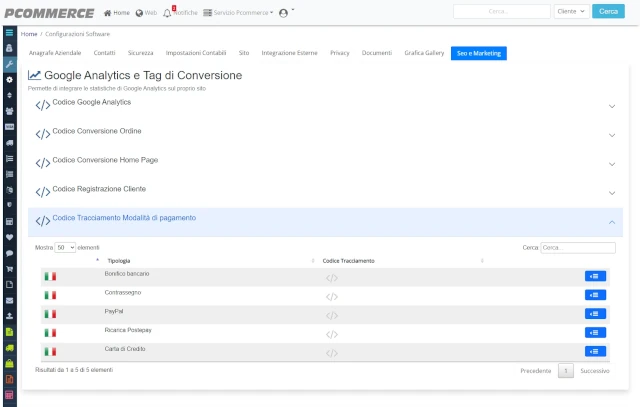Expand Codice Conversione Home Page section
This screenshot has width=640, height=407.
tap(325, 164)
